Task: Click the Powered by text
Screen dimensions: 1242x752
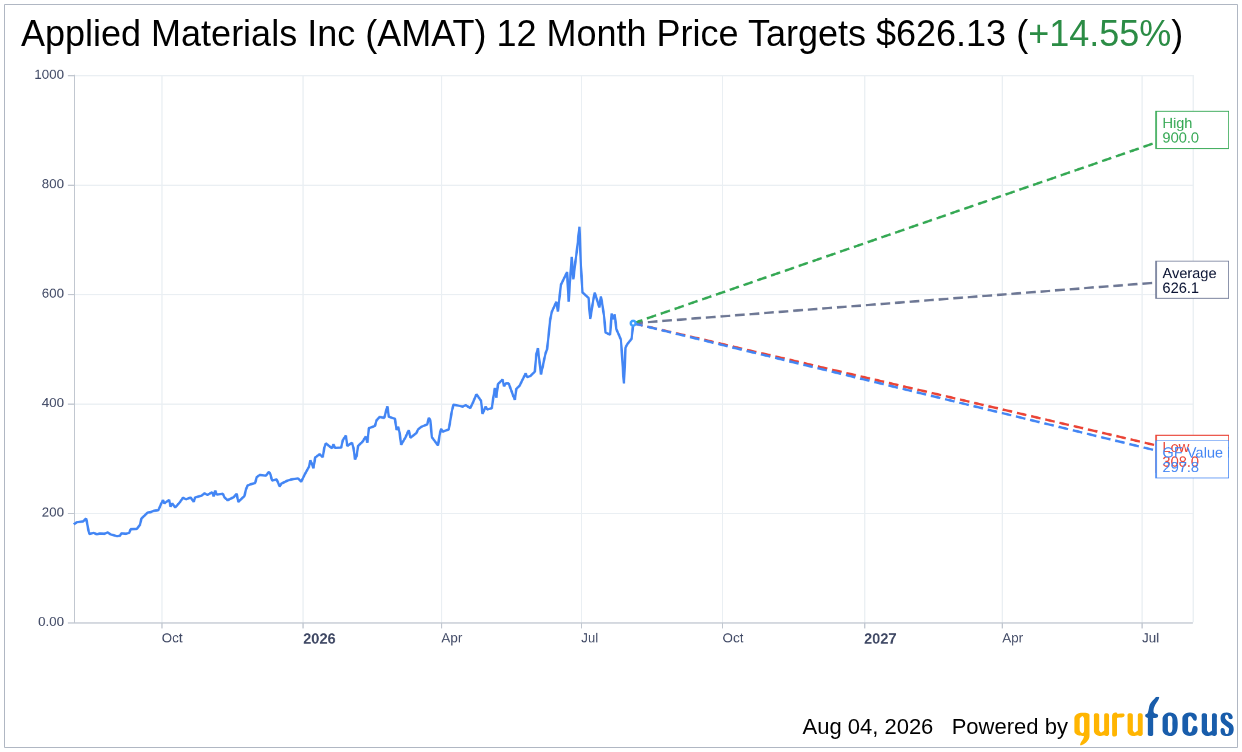Action: tap(1010, 727)
